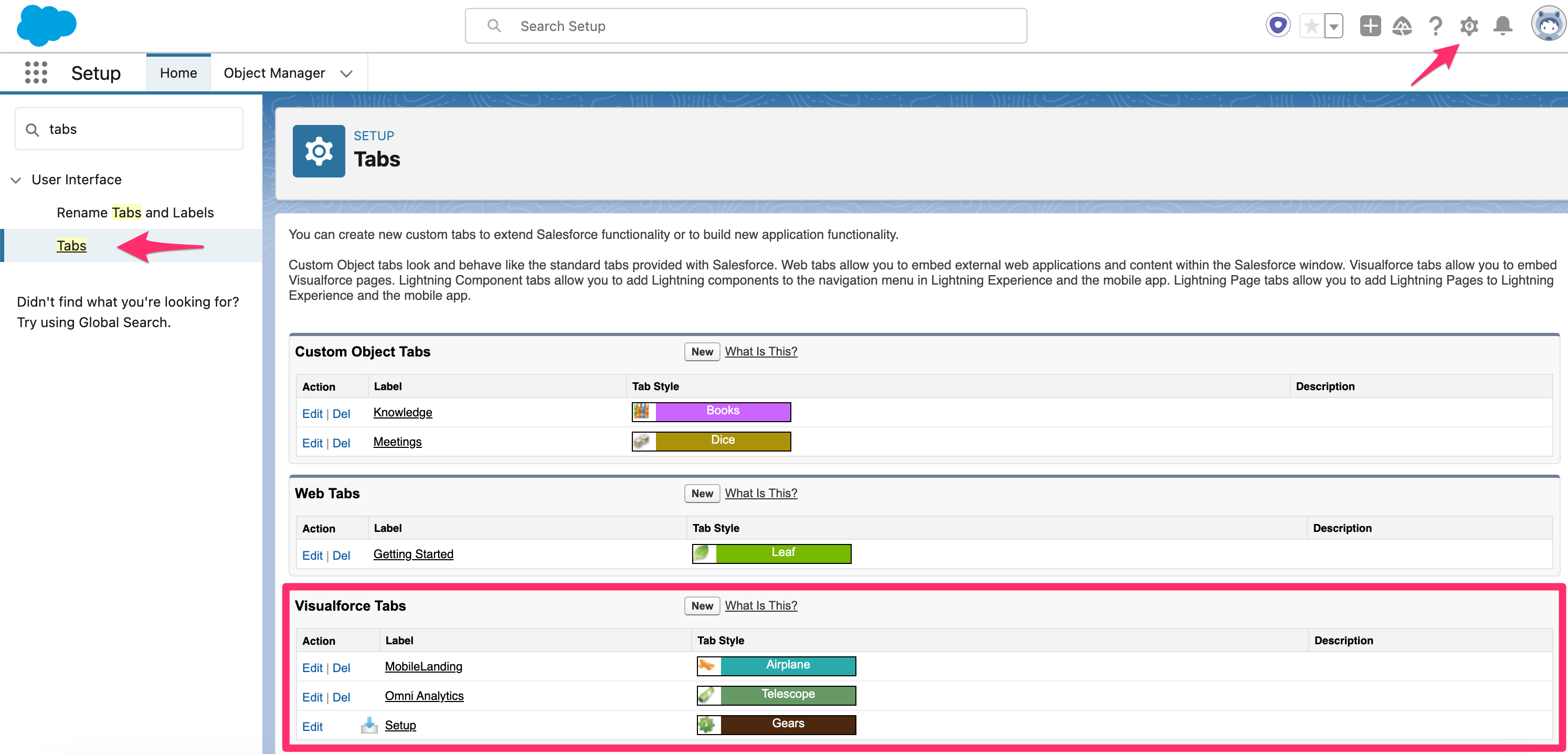Select the Home tab in Setup
This screenshot has width=1568, height=754.
coord(178,72)
